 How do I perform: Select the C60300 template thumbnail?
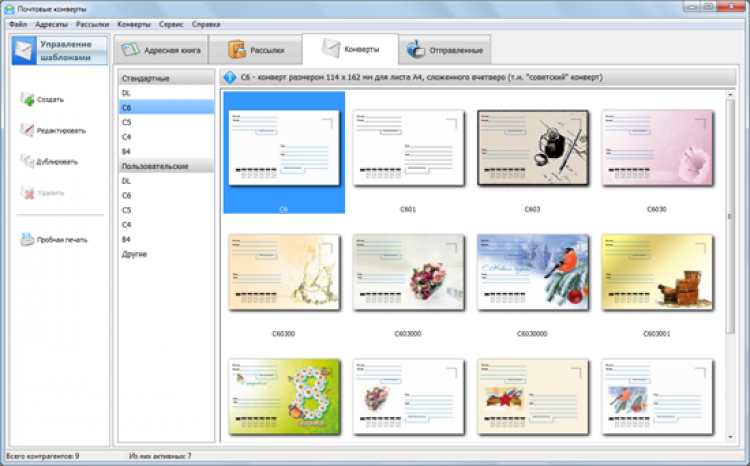coord(284,273)
